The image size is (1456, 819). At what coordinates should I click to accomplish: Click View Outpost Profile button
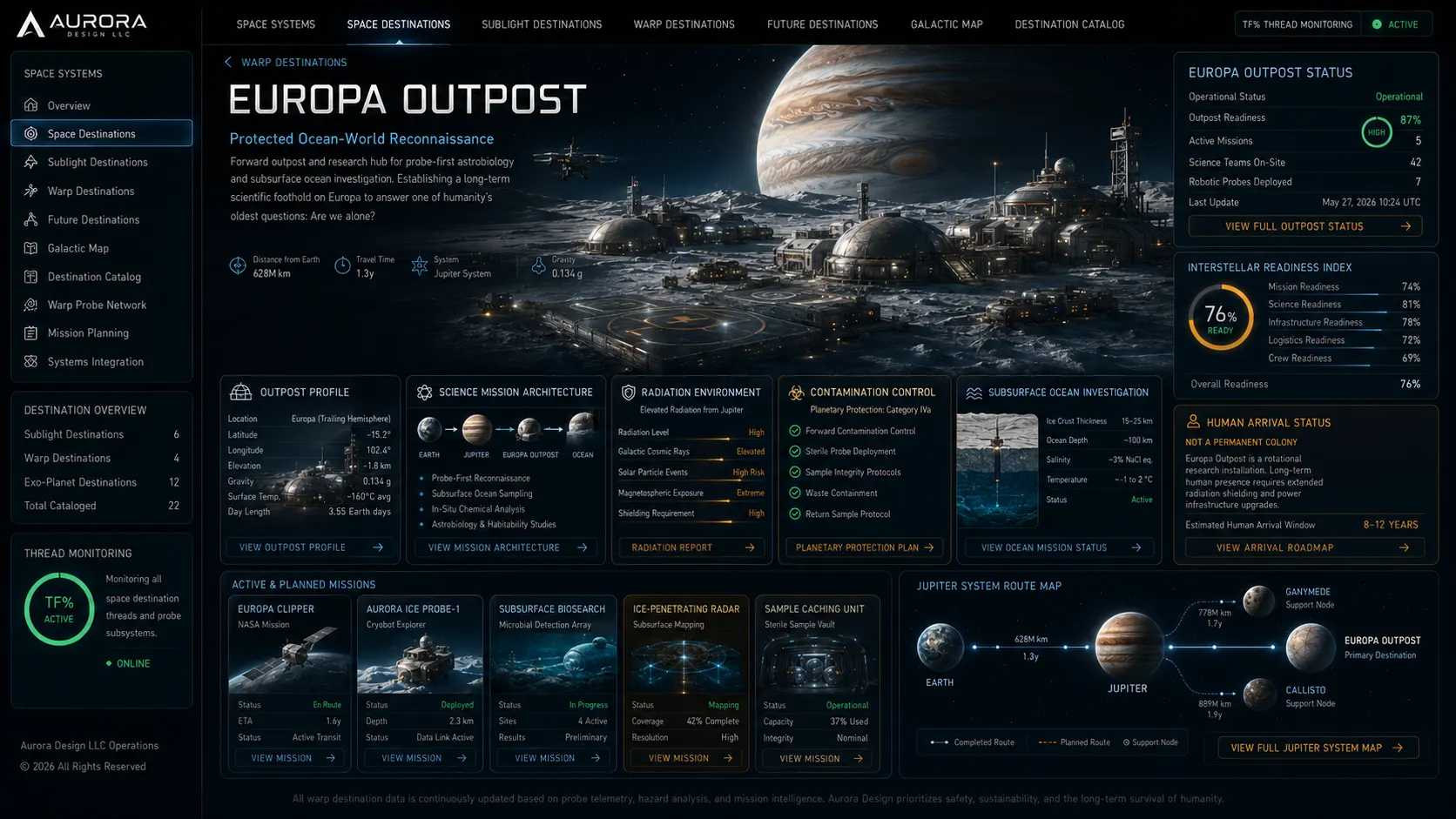point(310,547)
